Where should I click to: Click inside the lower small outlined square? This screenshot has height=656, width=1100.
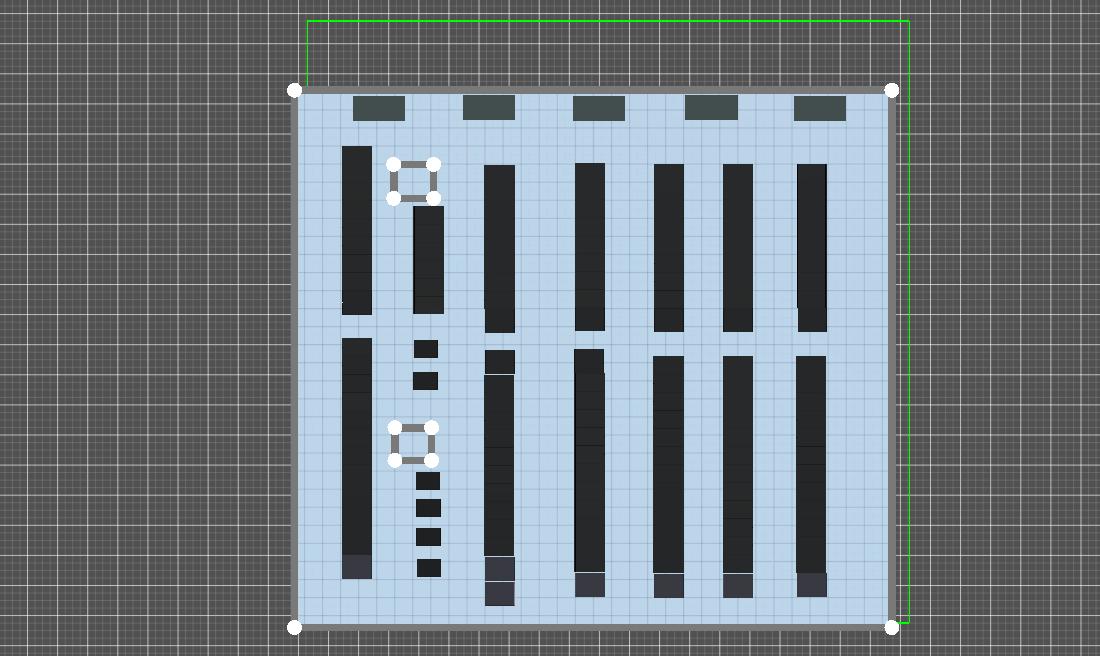click(414, 444)
